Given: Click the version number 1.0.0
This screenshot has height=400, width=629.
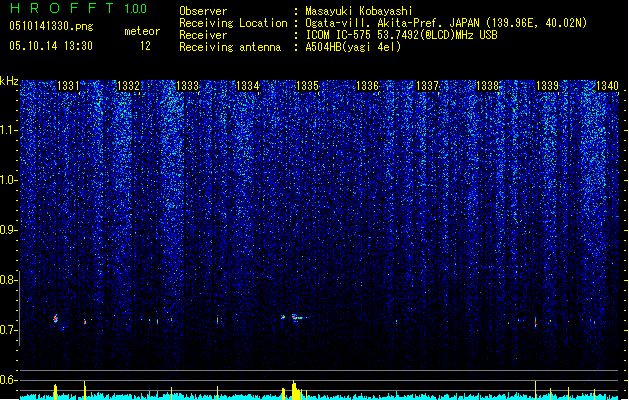Looking at the screenshot, I should tap(136, 9).
